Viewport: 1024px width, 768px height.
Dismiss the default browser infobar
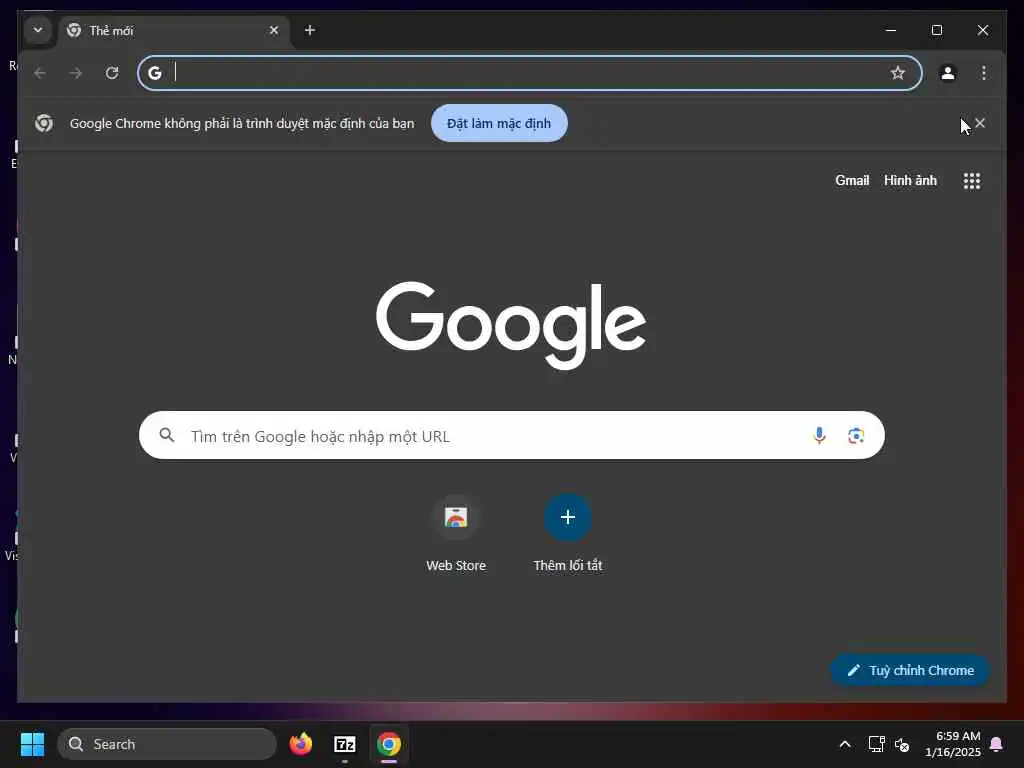point(980,123)
